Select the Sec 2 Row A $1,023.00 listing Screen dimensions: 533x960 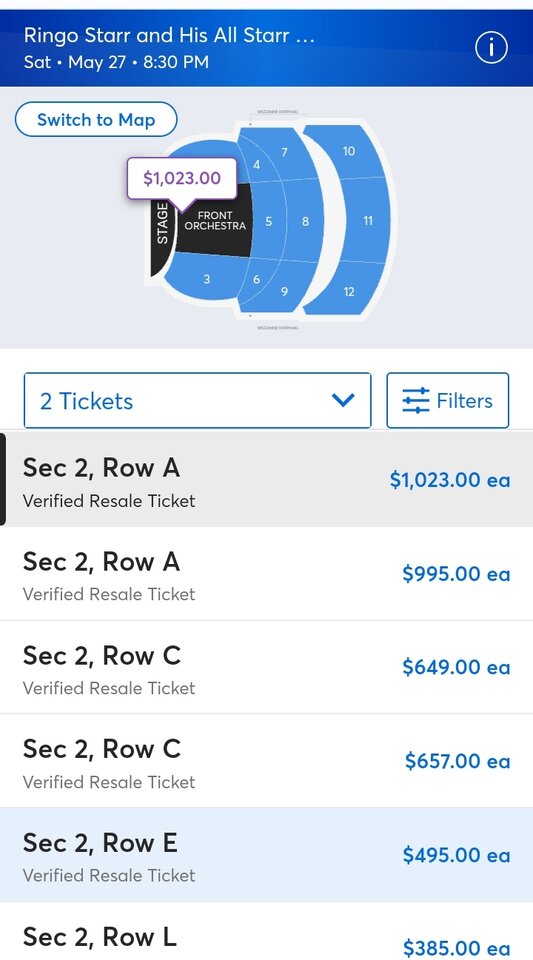coord(266,480)
